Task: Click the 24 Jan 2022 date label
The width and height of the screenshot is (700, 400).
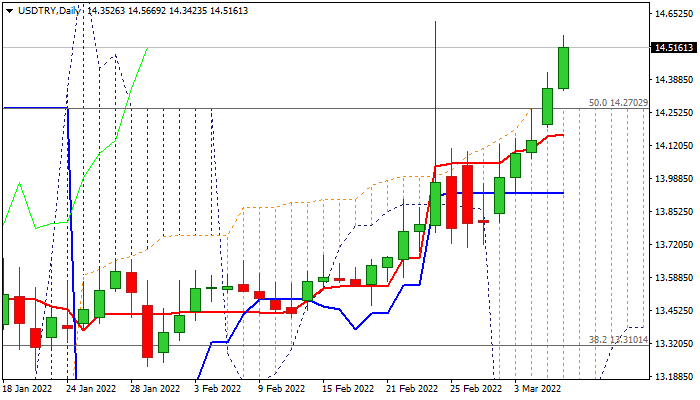Action: click(91, 388)
